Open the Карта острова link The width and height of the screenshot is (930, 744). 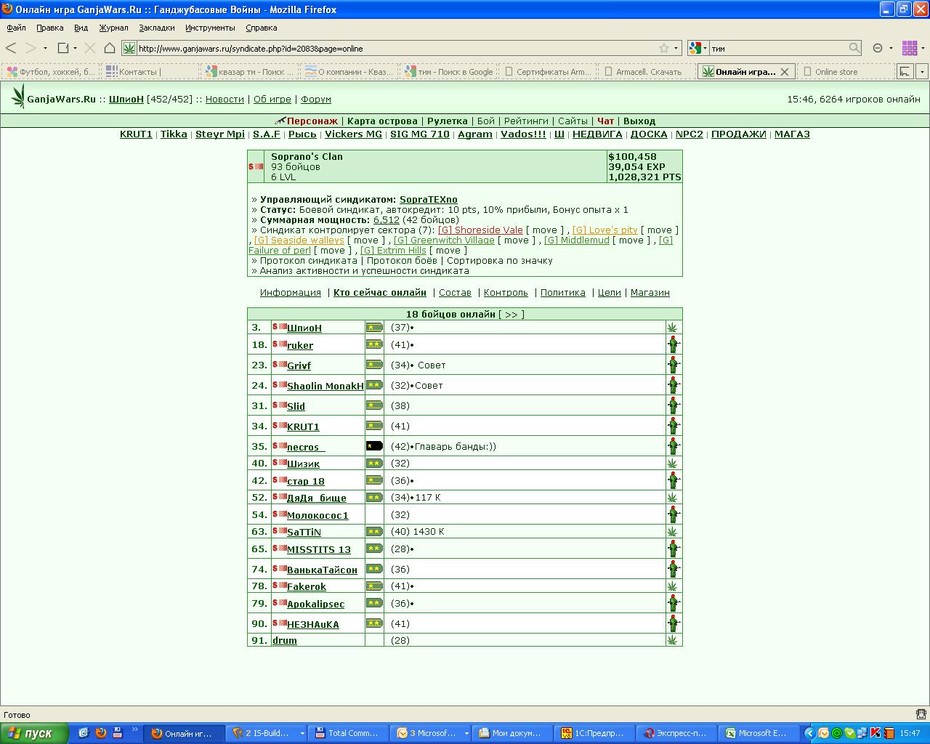pos(383,121)
